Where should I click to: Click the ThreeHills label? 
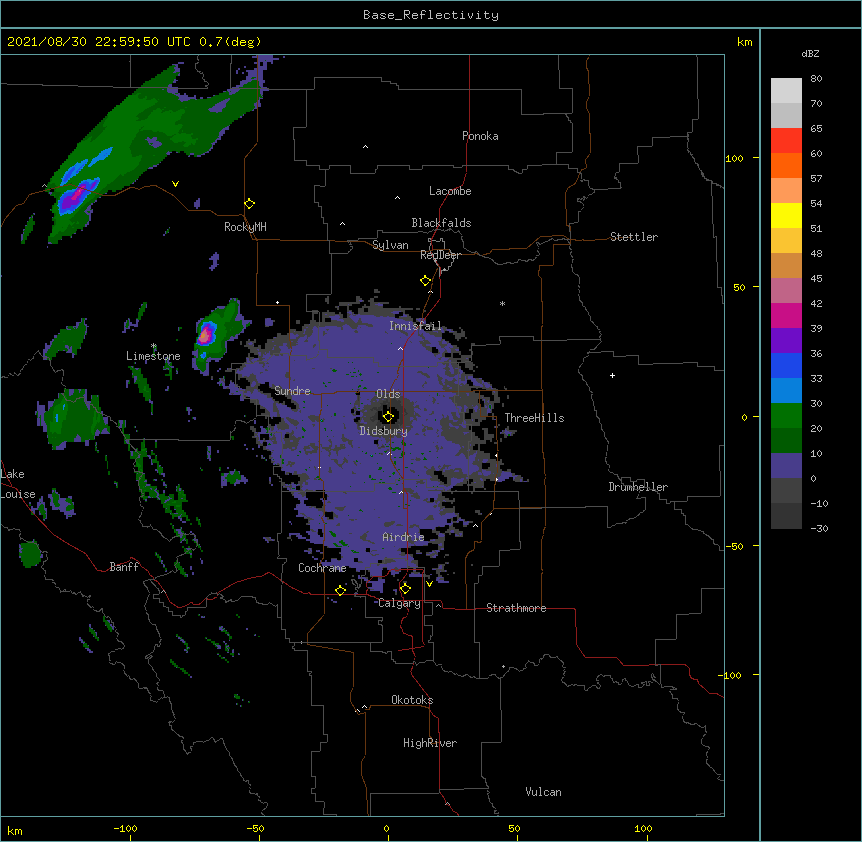tap(534, 418)
